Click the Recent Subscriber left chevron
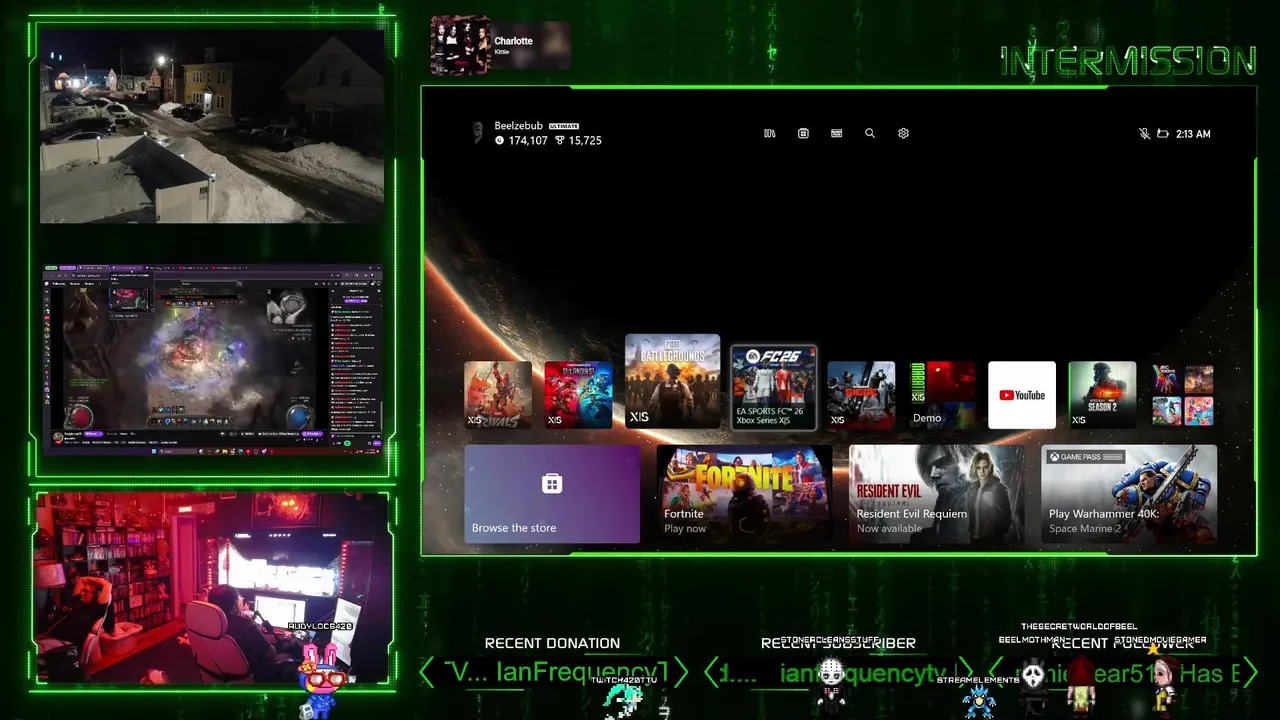The image size is (1280, 720). click(711, 673)
